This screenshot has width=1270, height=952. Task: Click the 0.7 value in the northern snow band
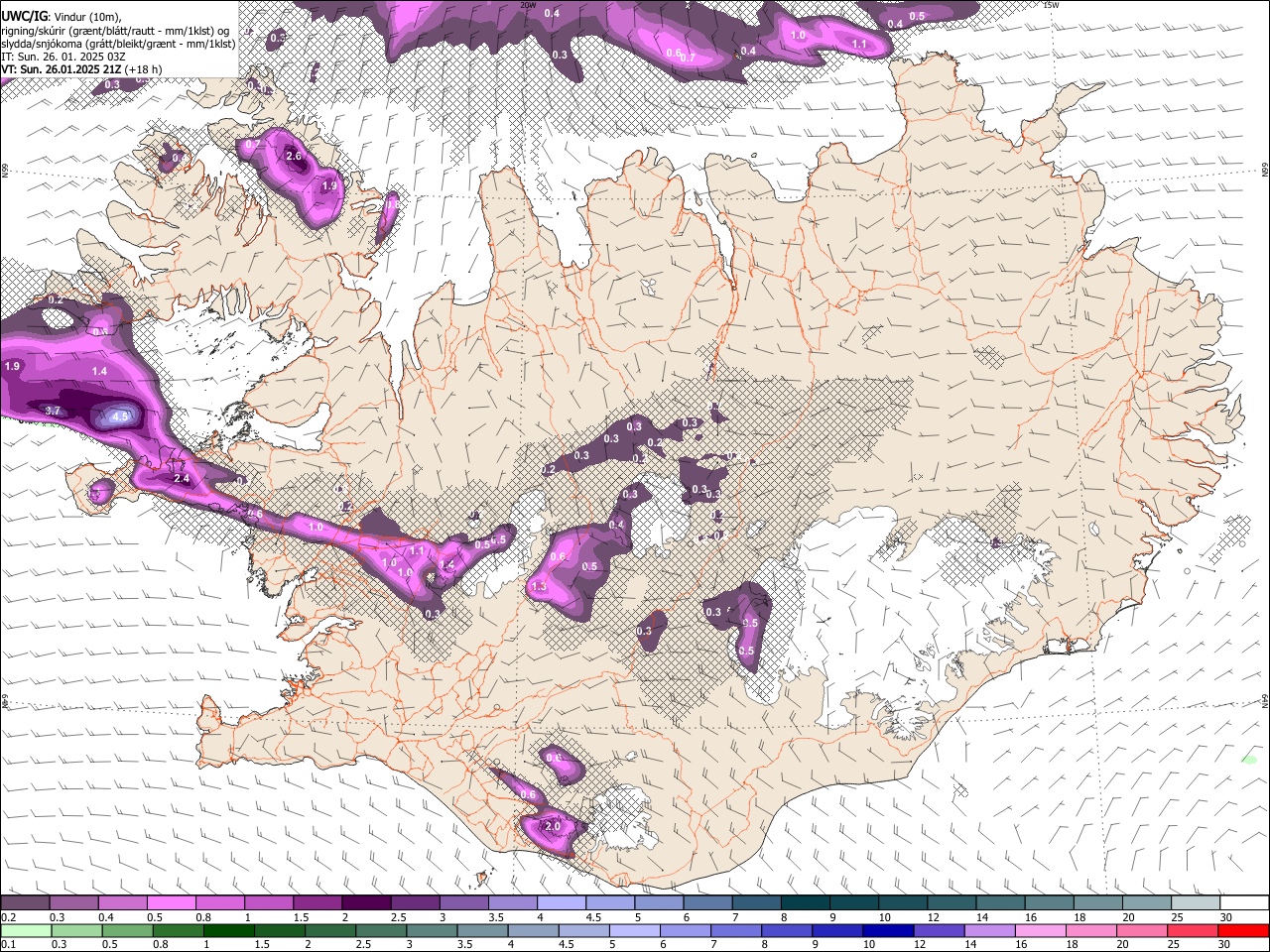[x=687, y=58]
